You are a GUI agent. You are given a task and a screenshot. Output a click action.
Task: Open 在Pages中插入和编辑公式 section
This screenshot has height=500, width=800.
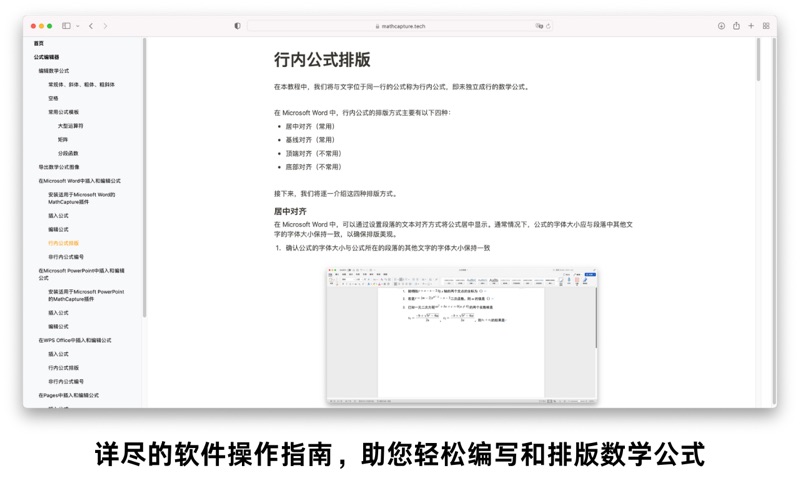tap(68, 395)
